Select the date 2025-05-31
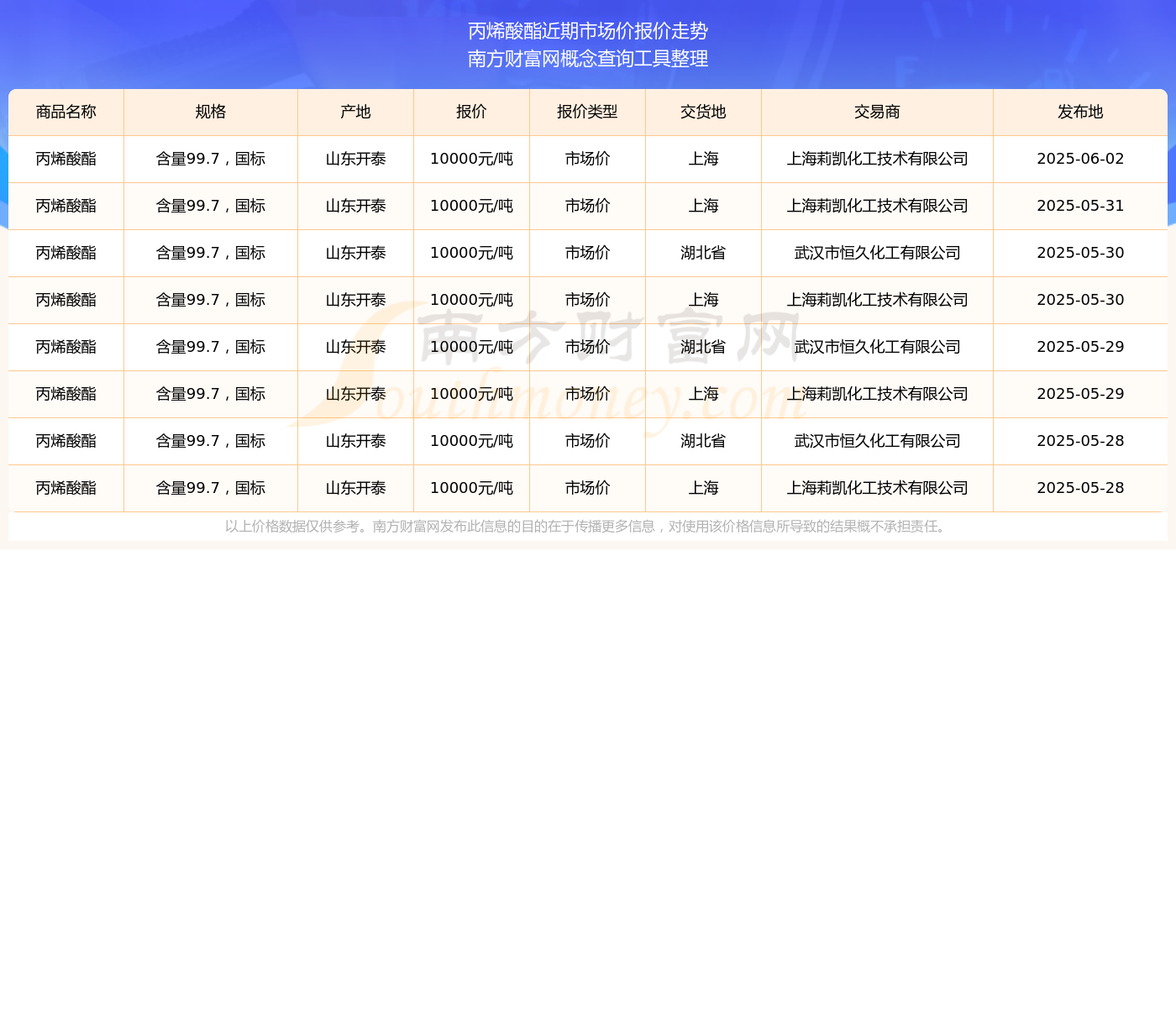 click(1080, 206)
